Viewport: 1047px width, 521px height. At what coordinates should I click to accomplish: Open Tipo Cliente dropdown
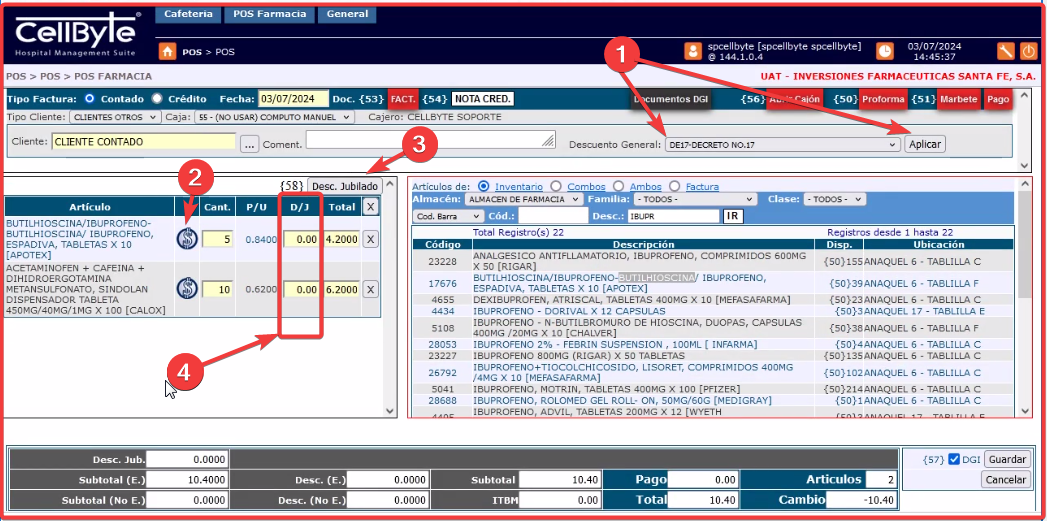click(115, 117)
